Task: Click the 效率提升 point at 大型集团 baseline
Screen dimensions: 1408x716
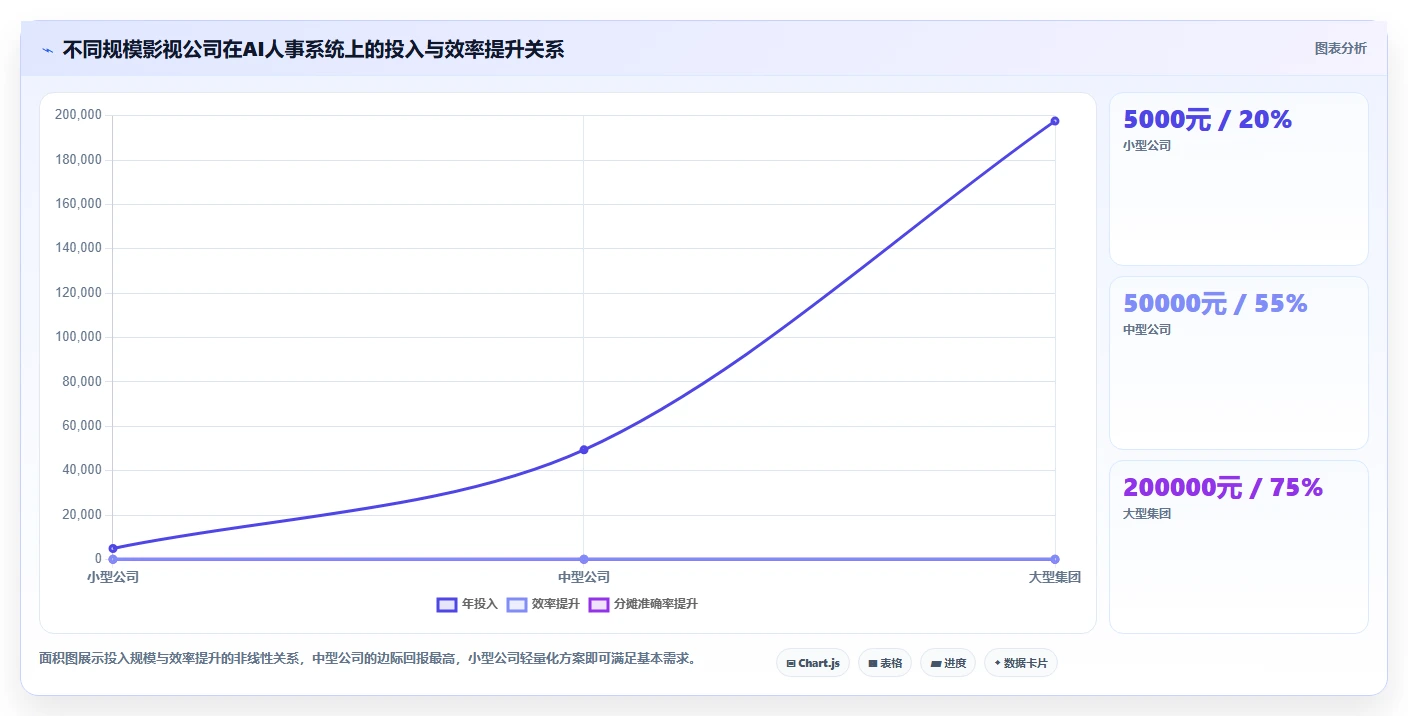Action: pyautogui.click(x=1055, y=559)
